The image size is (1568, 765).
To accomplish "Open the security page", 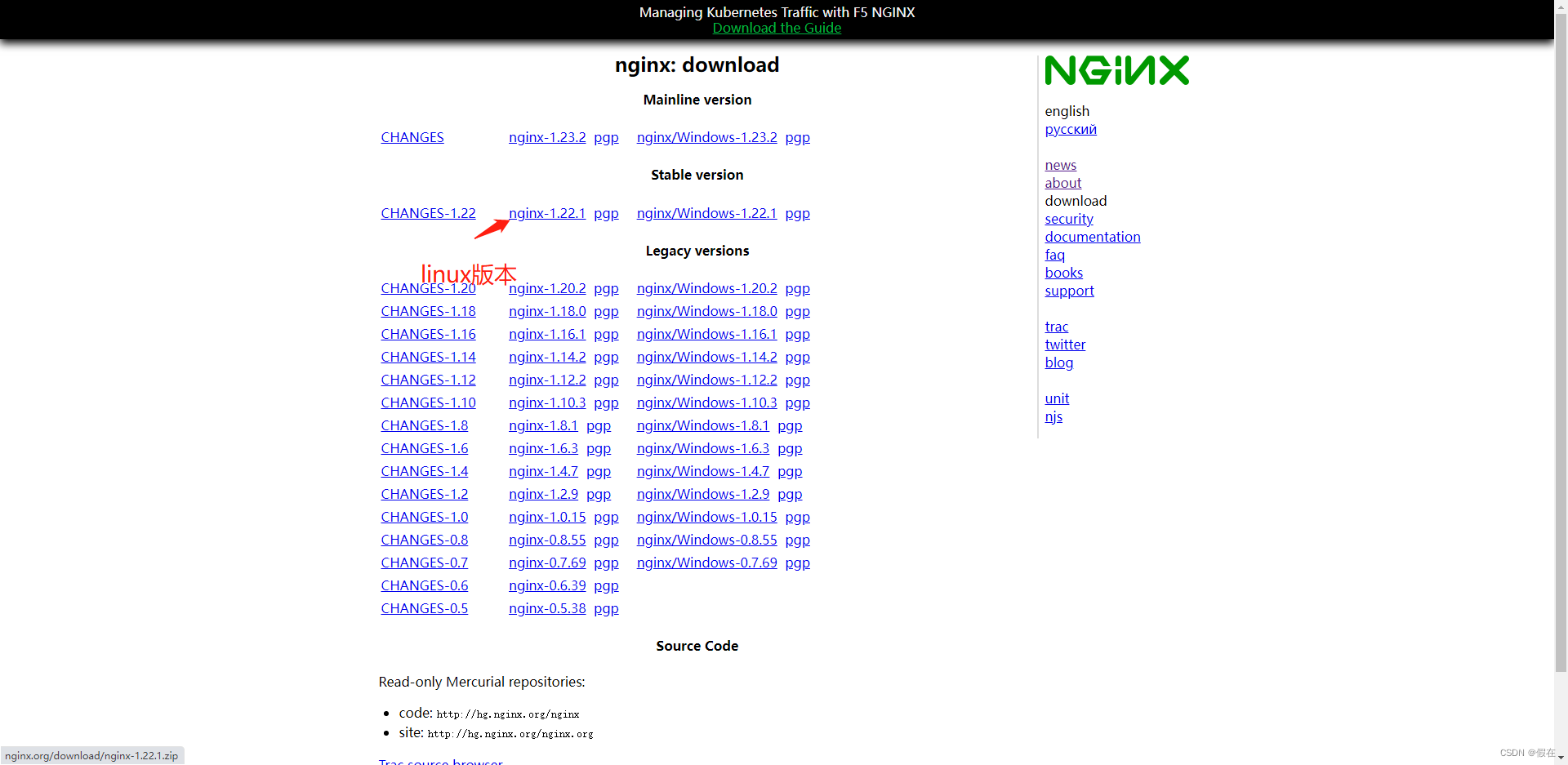I will [1068, 219].
